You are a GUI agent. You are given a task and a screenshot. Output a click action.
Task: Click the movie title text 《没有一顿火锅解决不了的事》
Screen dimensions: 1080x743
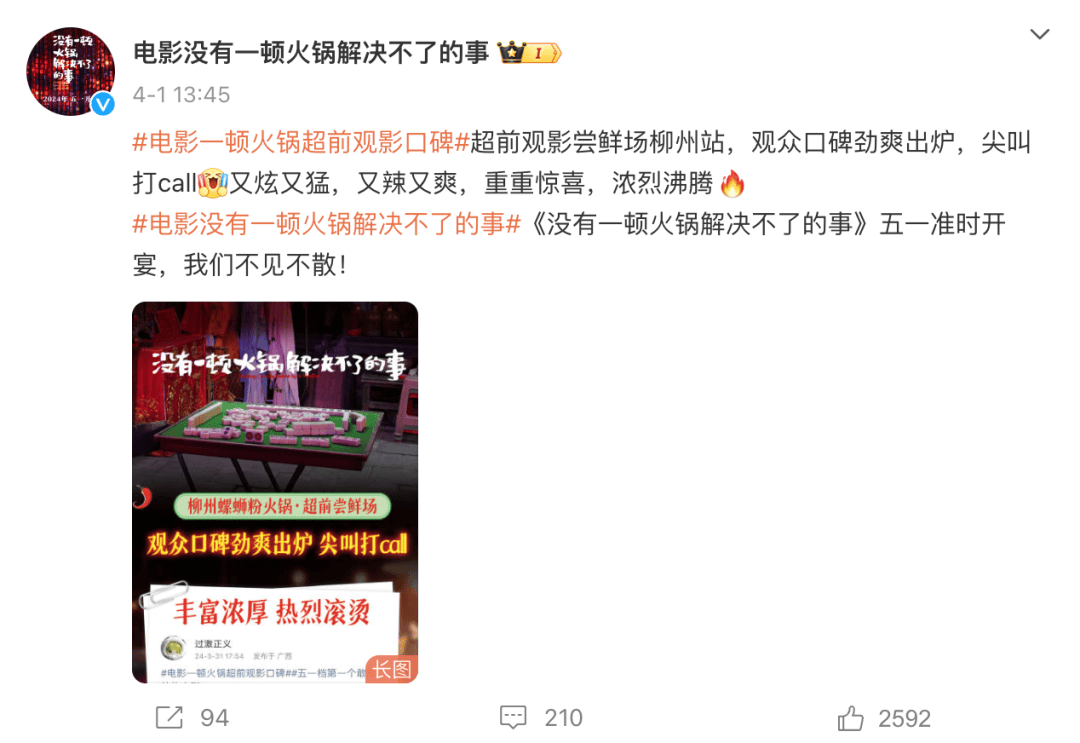pyautogui.click(x=698, y=224)
